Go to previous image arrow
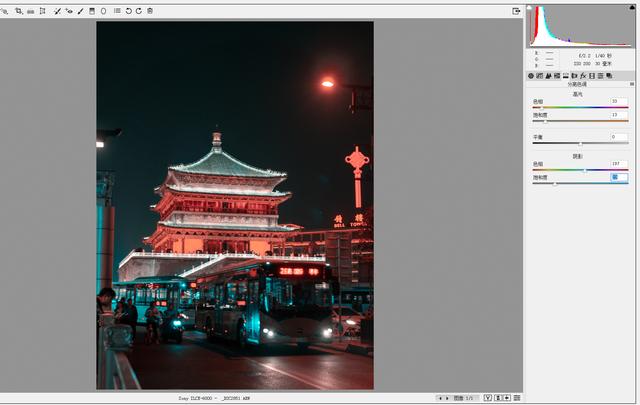Image resolution: width=640 pixels, height=405 pixels. 440,398
